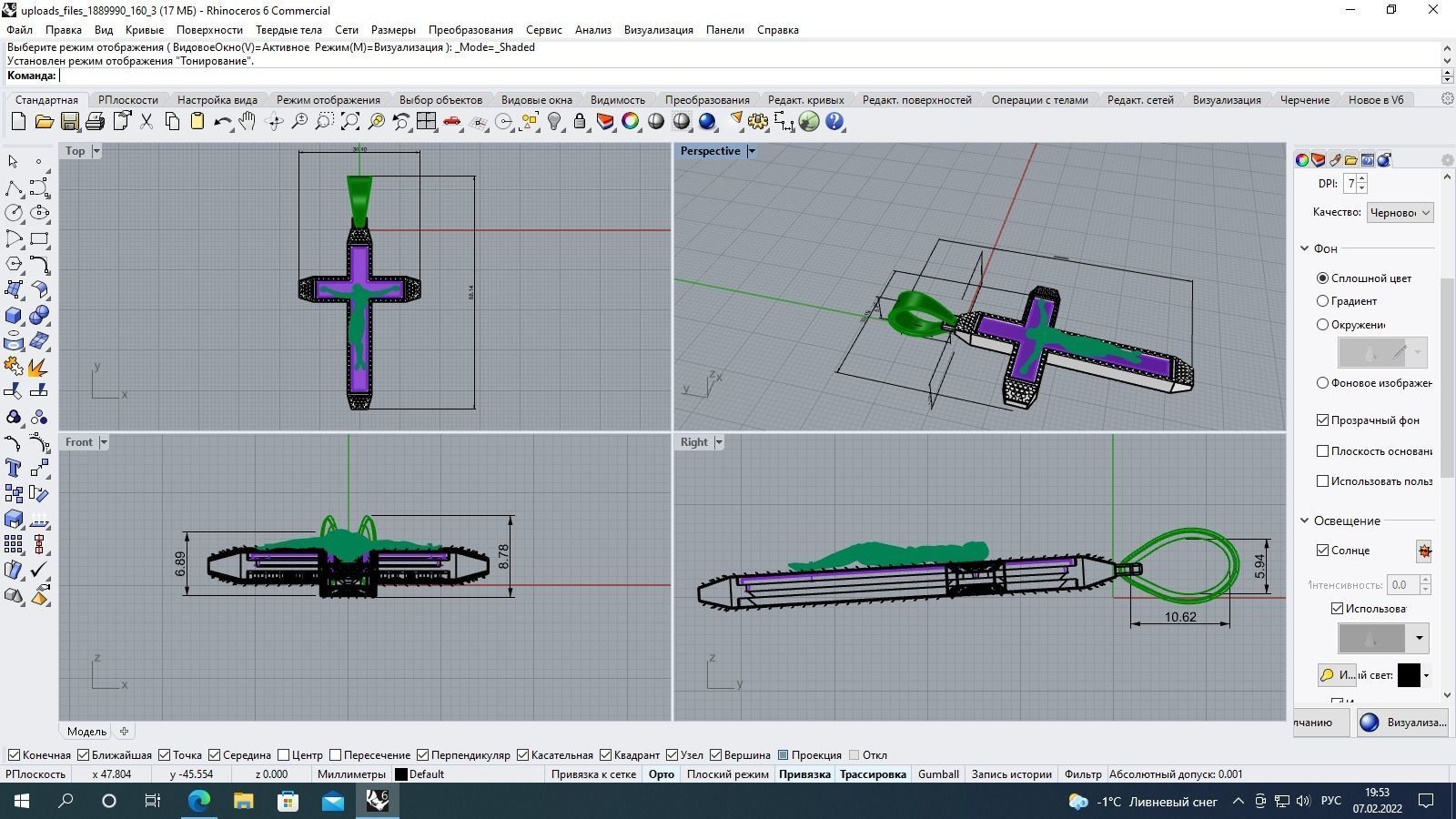Screen dimensions: 1456x819
Task: Open Help with the question mark icon
Action: pyautogui.click(x=834, y=121)
